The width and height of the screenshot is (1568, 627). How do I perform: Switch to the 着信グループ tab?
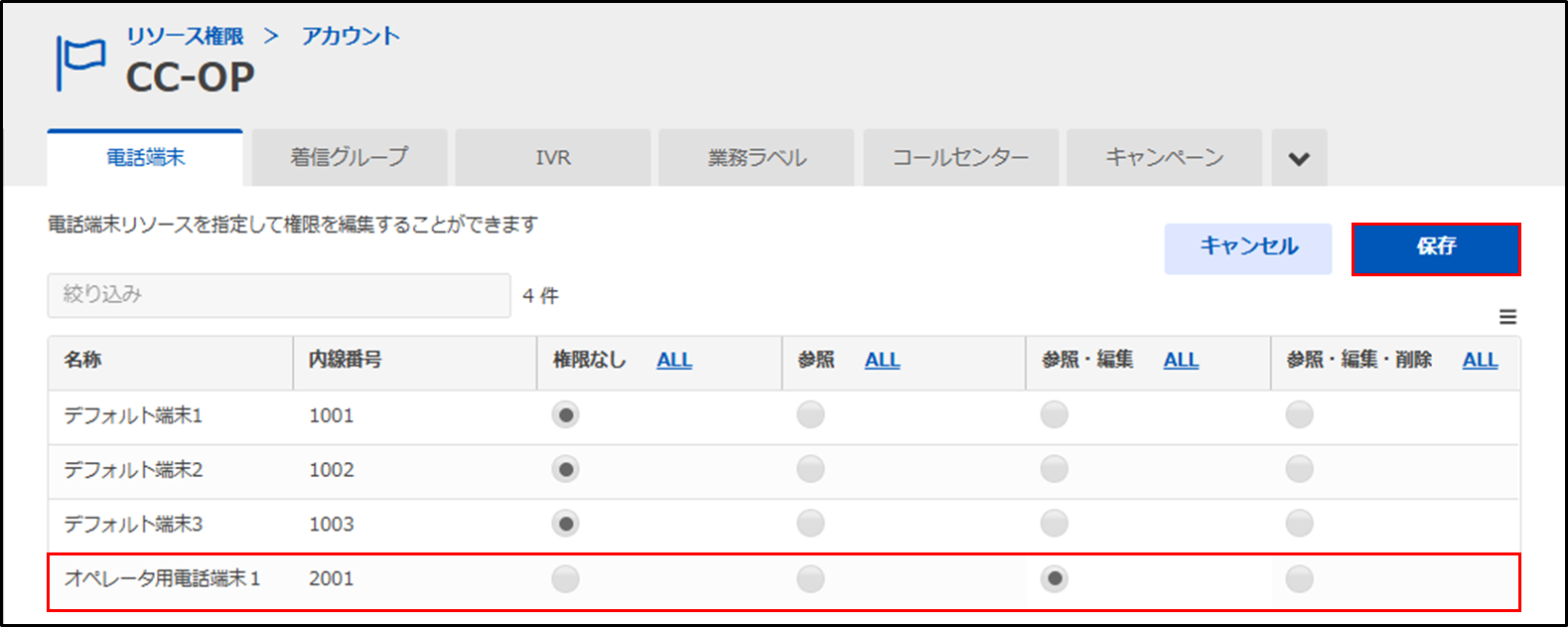tap(350, 158)
